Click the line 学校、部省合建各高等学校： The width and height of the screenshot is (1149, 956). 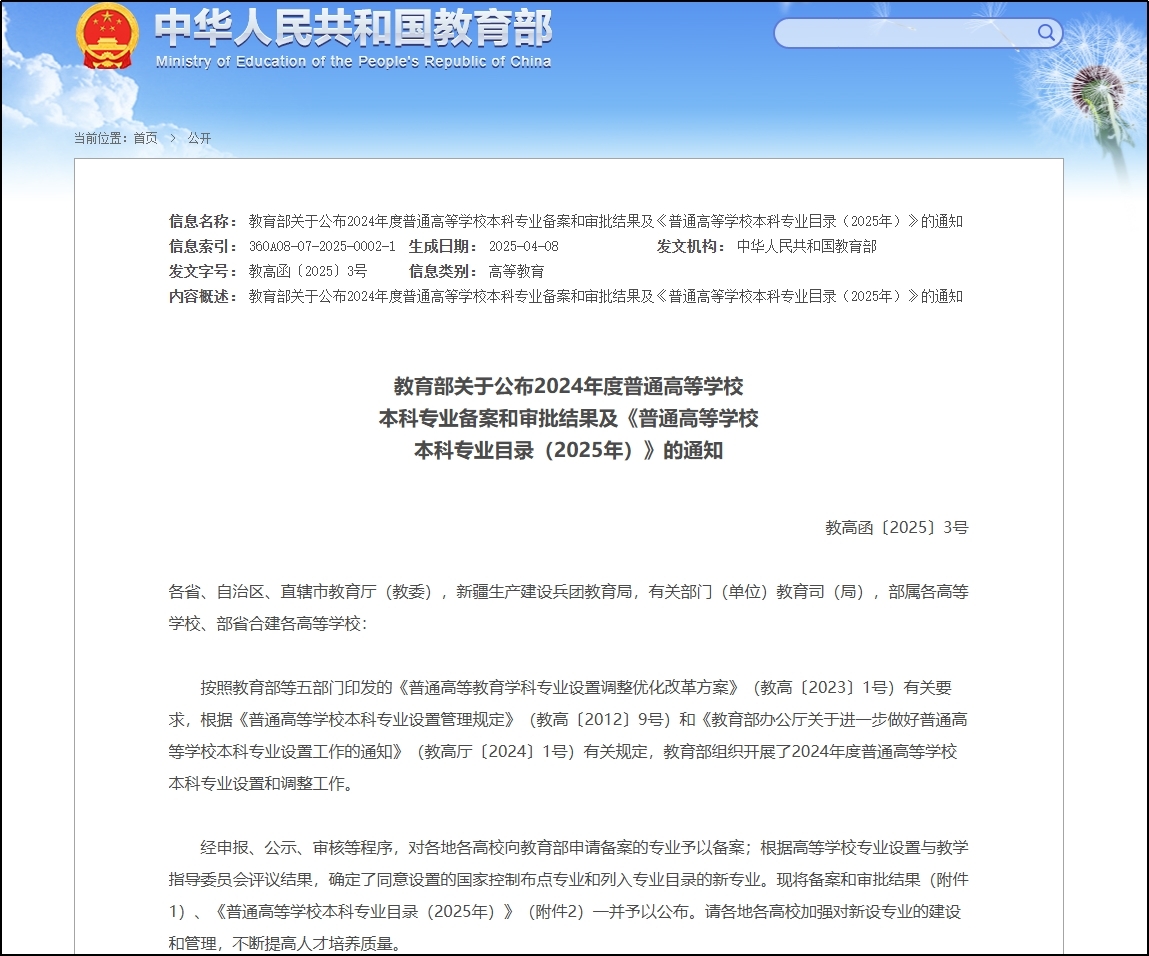267,623
